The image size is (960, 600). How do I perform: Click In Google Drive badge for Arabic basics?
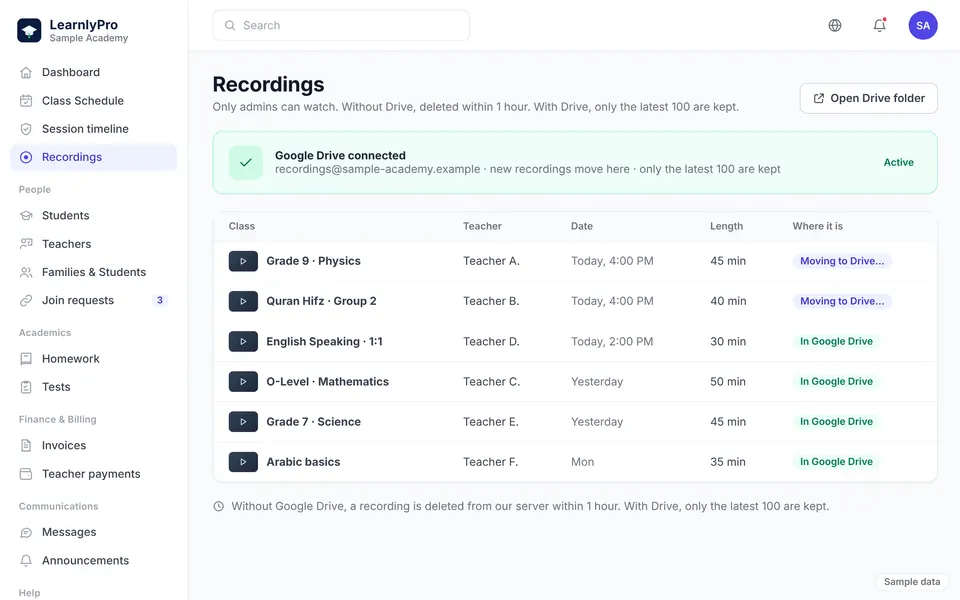pyautogui.click(x=836, y=462)
